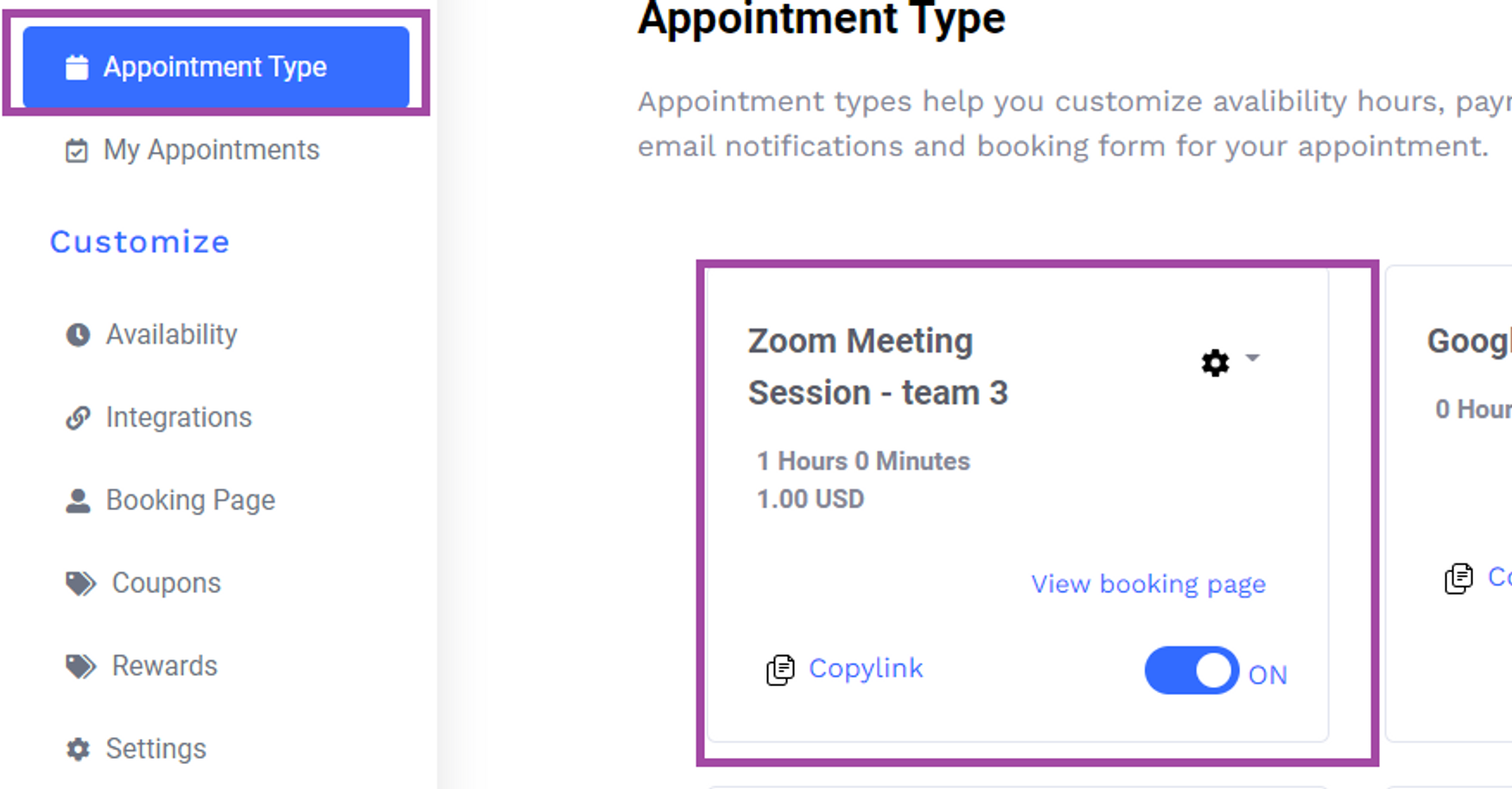The image size is (1512, 789).
Task: Click the tag icon beside Rewards
Action: [x=81, y=666]
